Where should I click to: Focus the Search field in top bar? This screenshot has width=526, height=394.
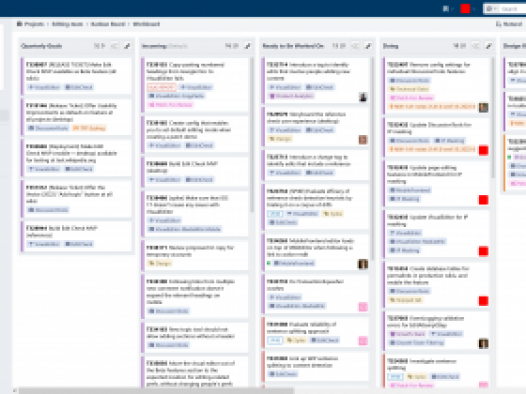pyautogui.click(x=513, y=9)
